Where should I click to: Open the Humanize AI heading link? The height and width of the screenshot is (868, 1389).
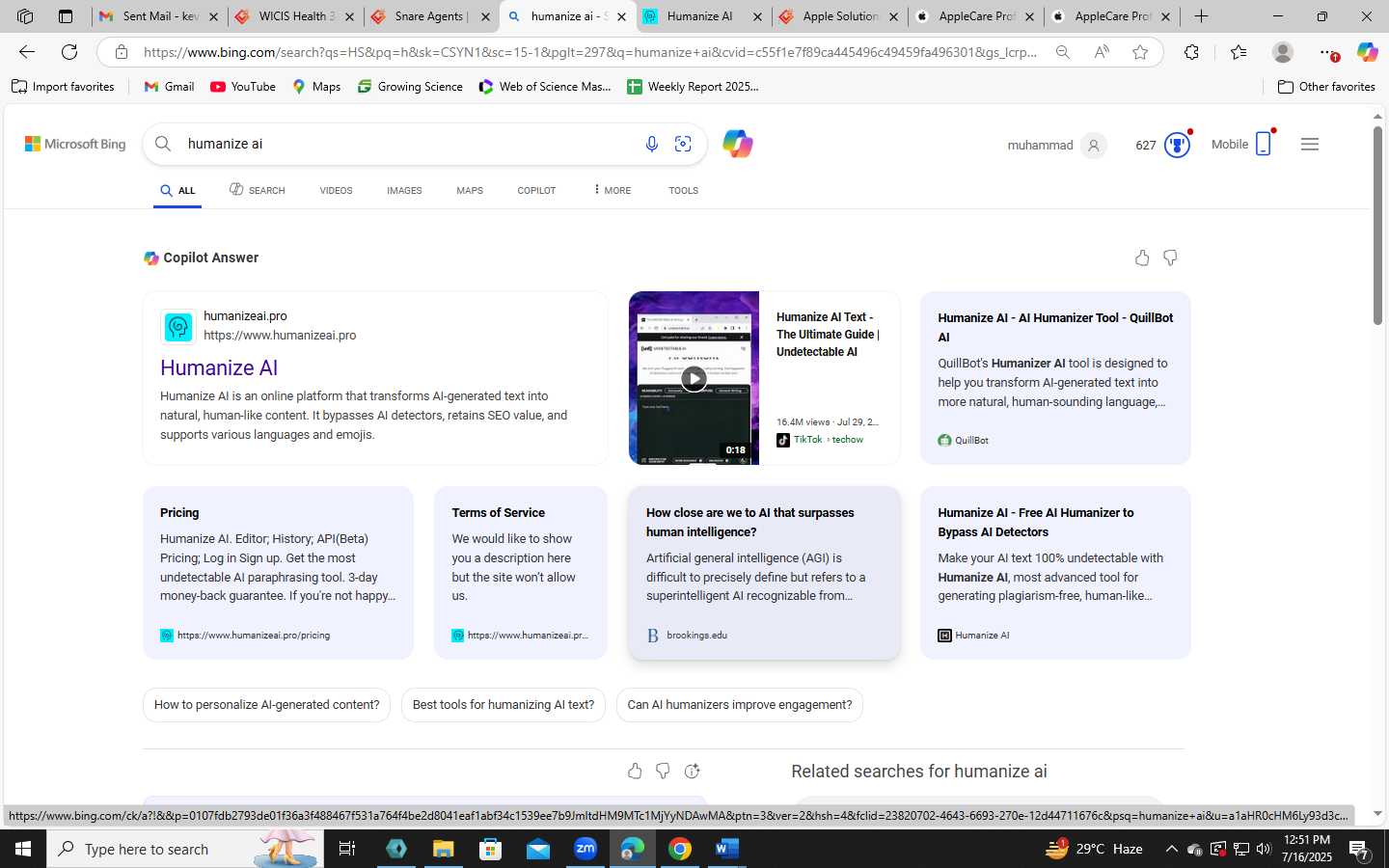[x=219, y=367]
